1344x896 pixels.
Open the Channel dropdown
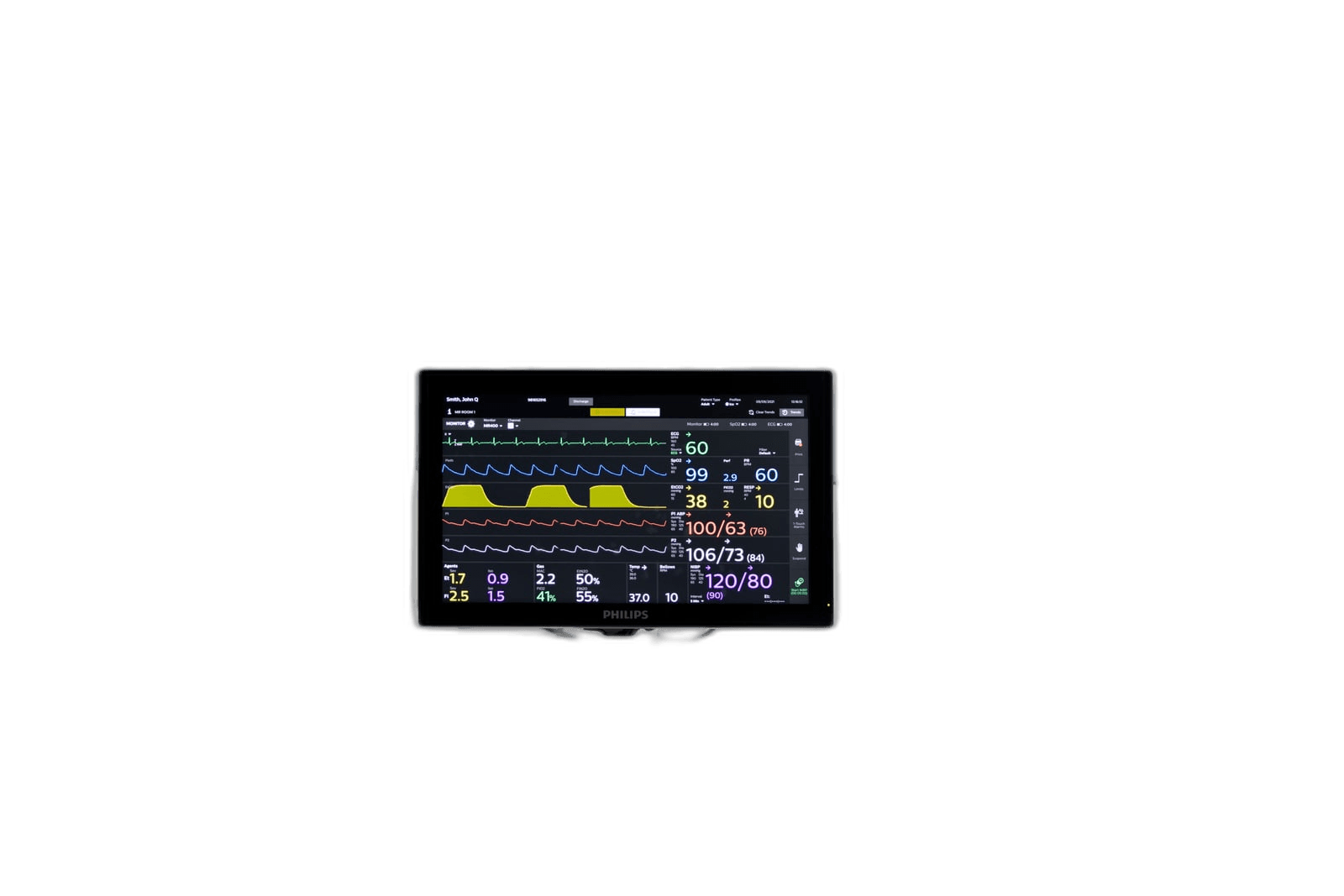(513, 426)
